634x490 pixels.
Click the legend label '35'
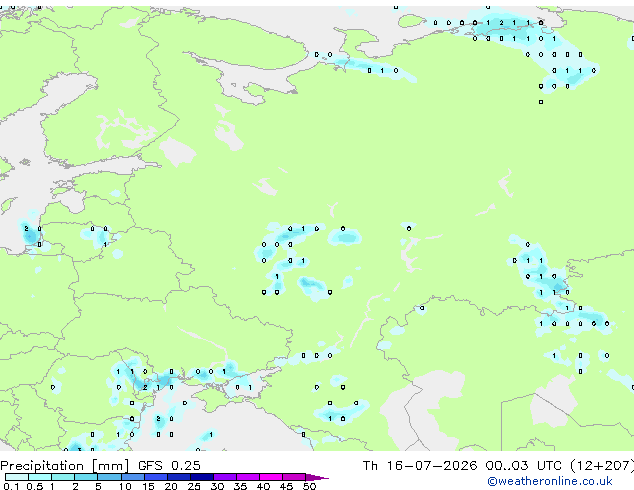click(x=240, y=486)
